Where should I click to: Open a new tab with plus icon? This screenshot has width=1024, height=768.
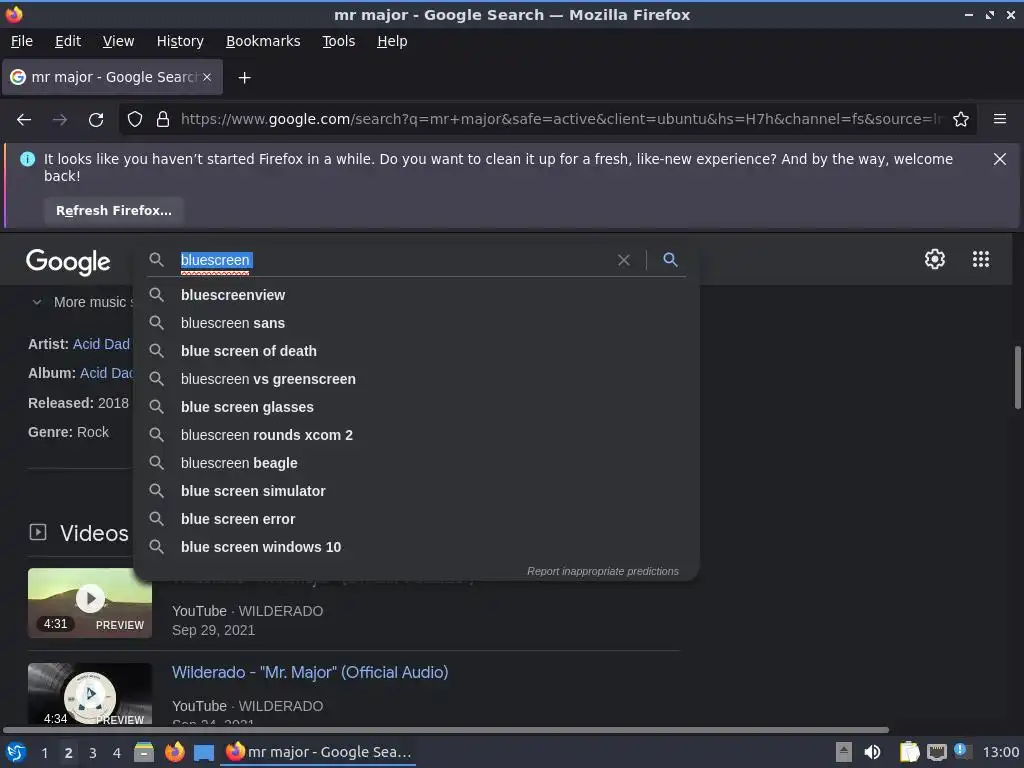click(244, 78)
